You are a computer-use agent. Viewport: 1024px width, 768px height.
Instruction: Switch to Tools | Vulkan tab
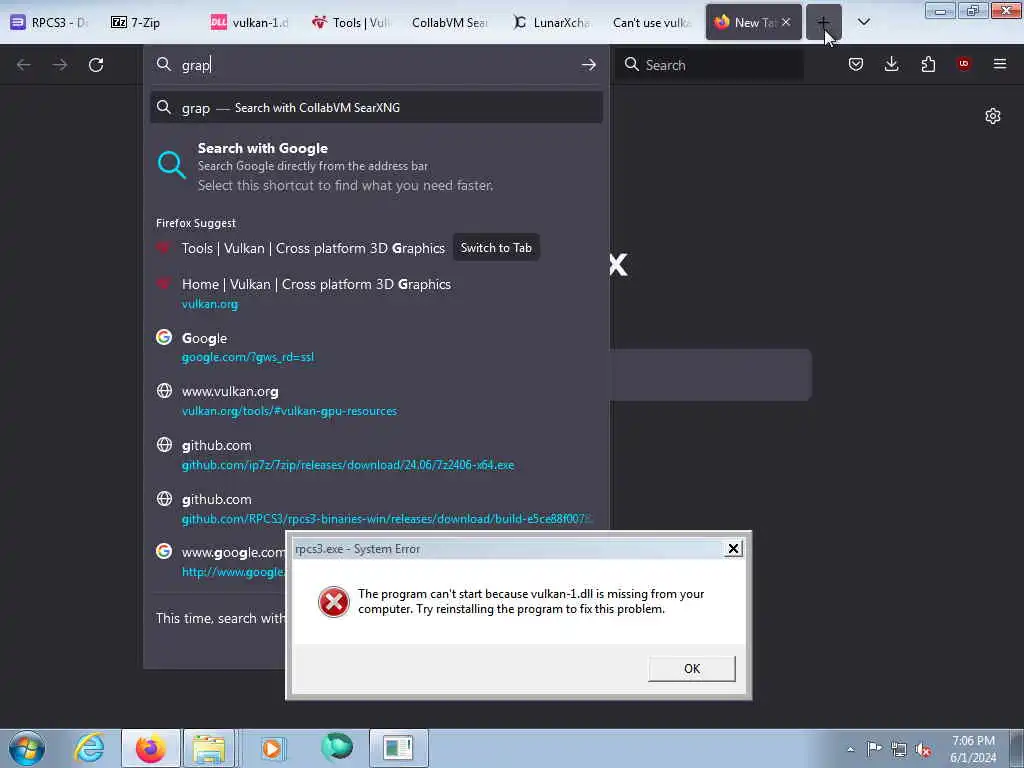351,22
